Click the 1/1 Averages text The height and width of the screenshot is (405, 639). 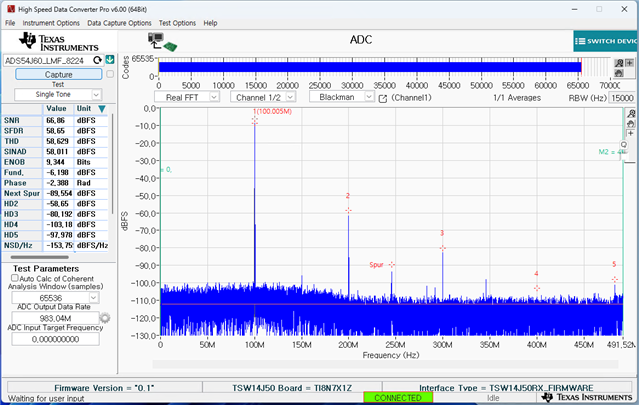[517, 98]
